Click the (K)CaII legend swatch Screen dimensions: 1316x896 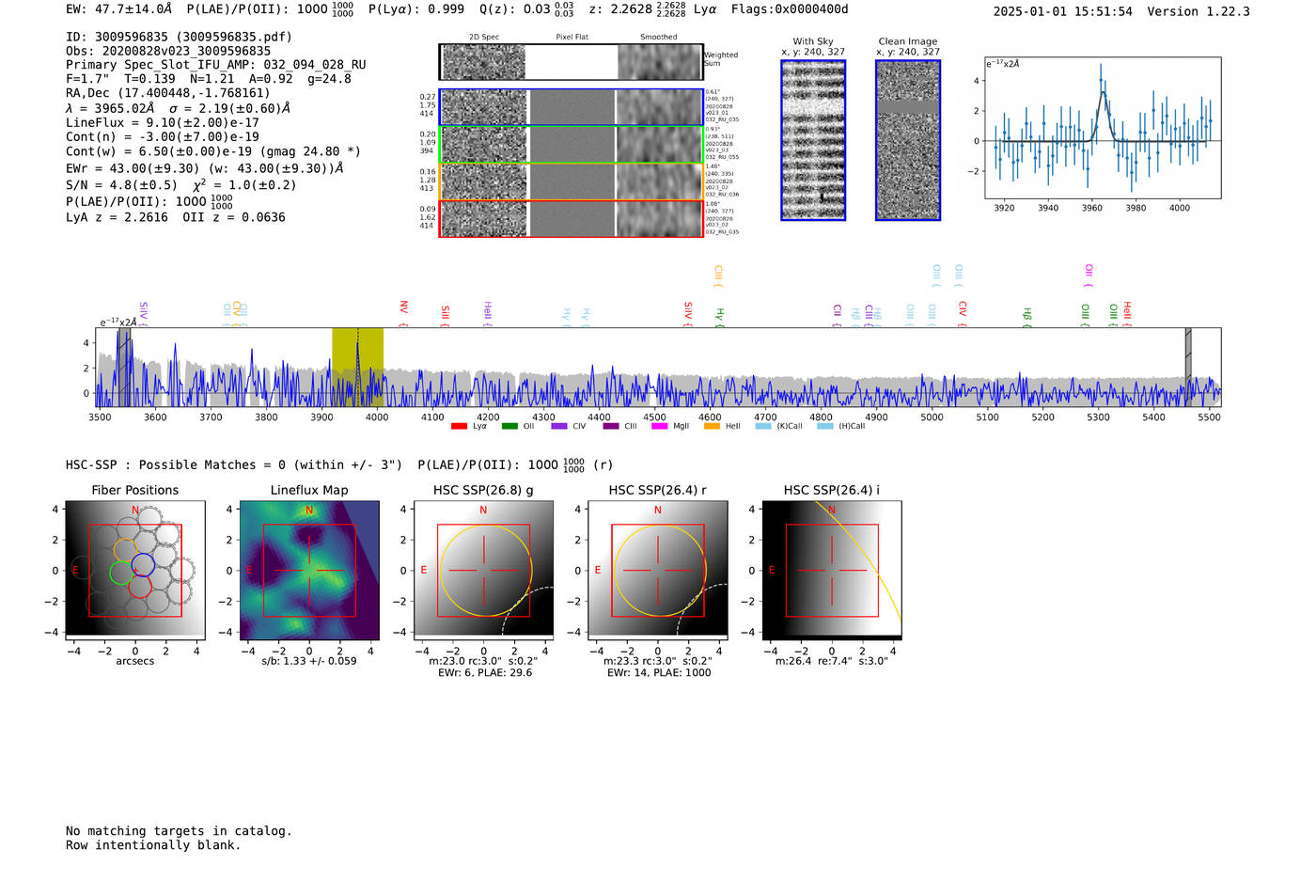[x=763, y=426]
